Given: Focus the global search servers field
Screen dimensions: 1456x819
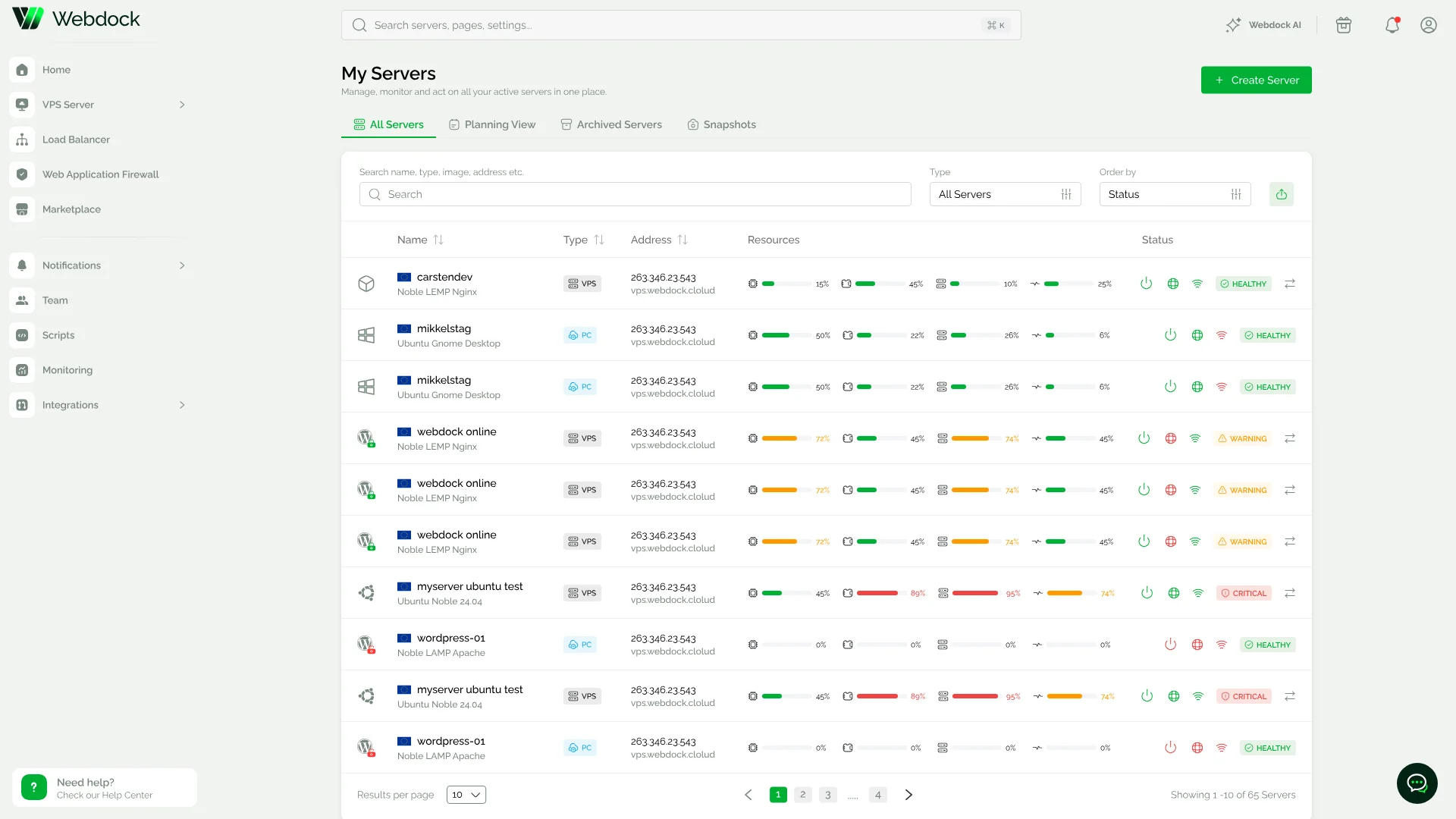Looking at the screenshot, I should (681, 25).
